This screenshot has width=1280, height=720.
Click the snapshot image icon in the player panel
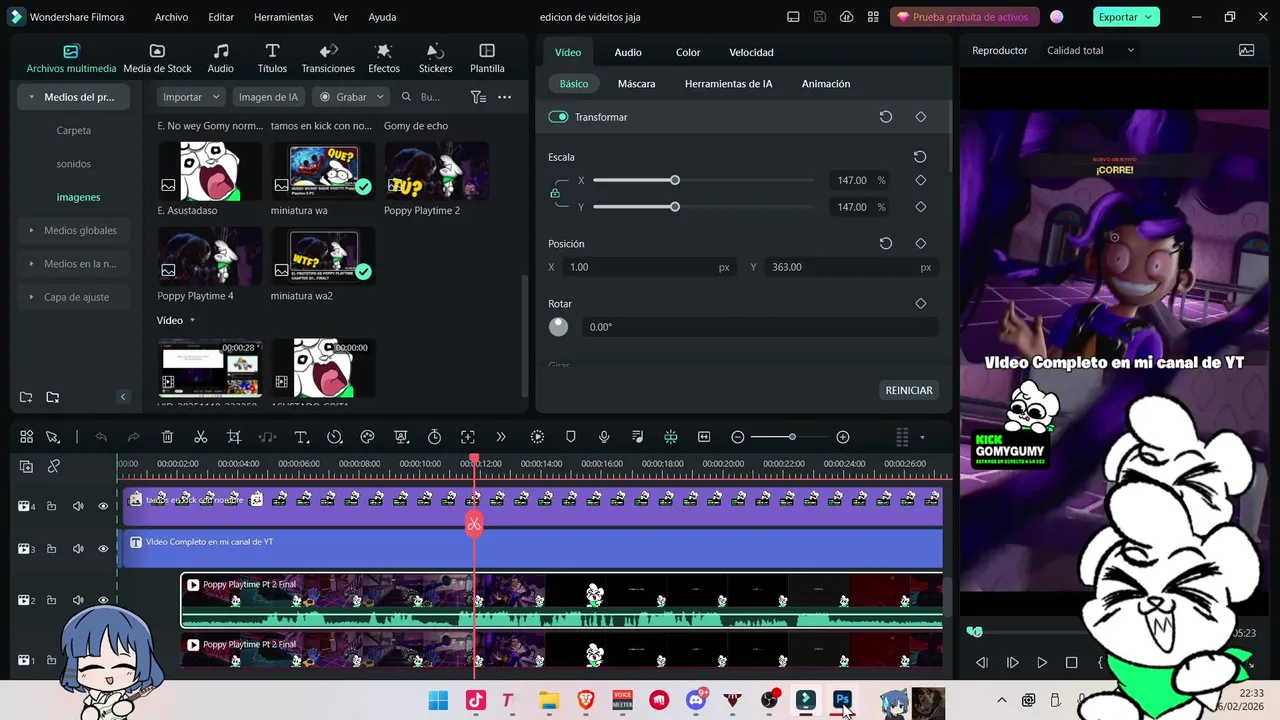pyautogui.click(x=1246, y=50)
